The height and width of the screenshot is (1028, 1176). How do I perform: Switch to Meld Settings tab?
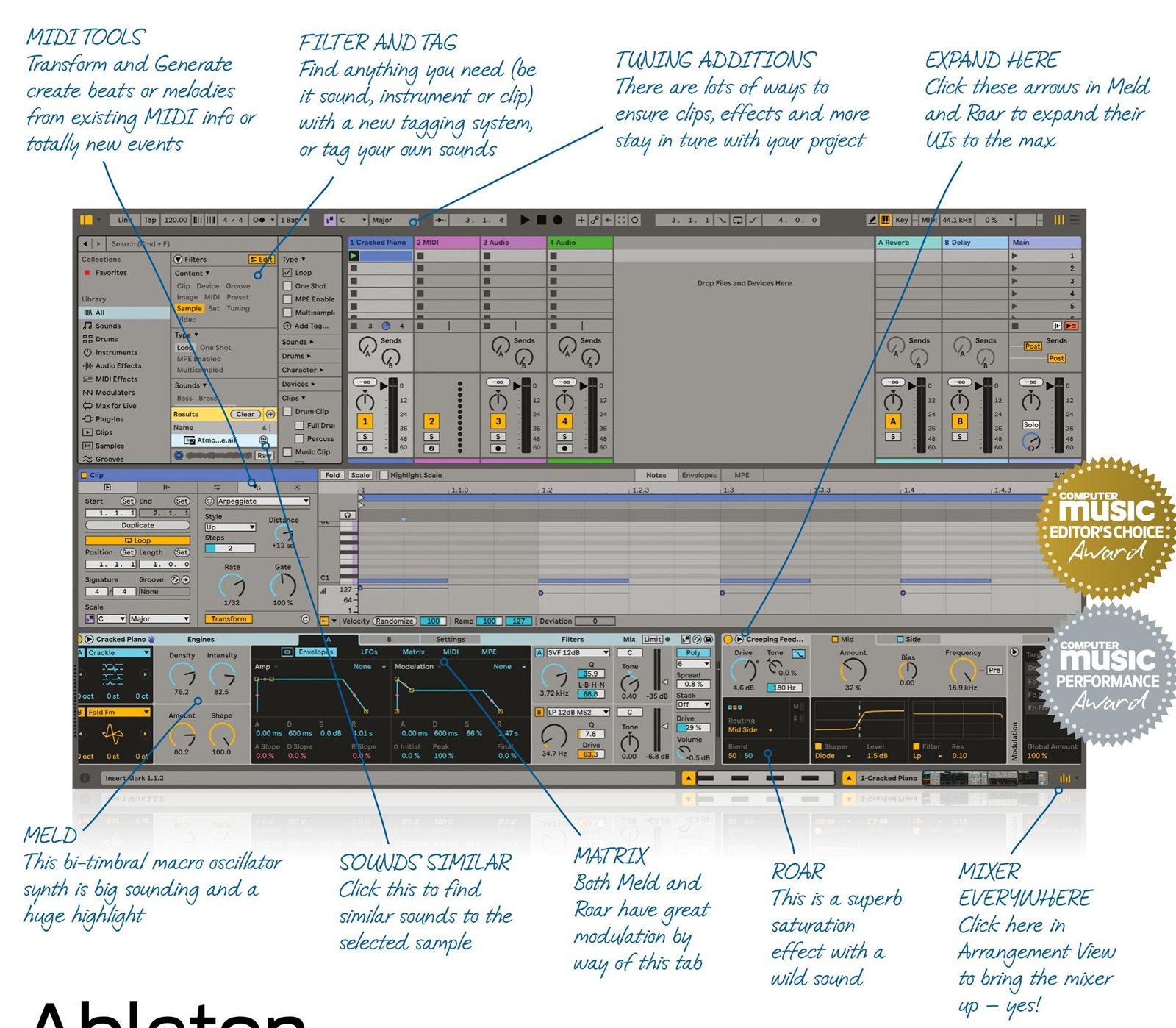point(450,640)
